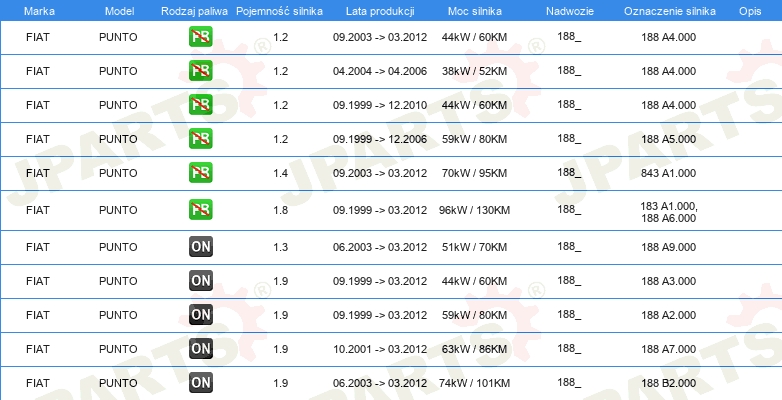The image size is (782, 400).
Task: Click the Model column header
Action: 120,11
